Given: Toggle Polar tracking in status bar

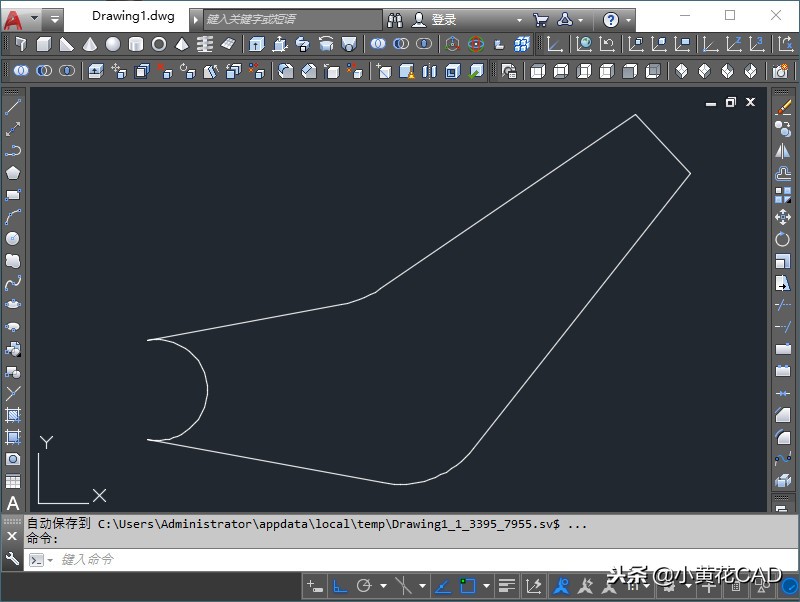Looking at the screenshot, I should coord(365,586).
